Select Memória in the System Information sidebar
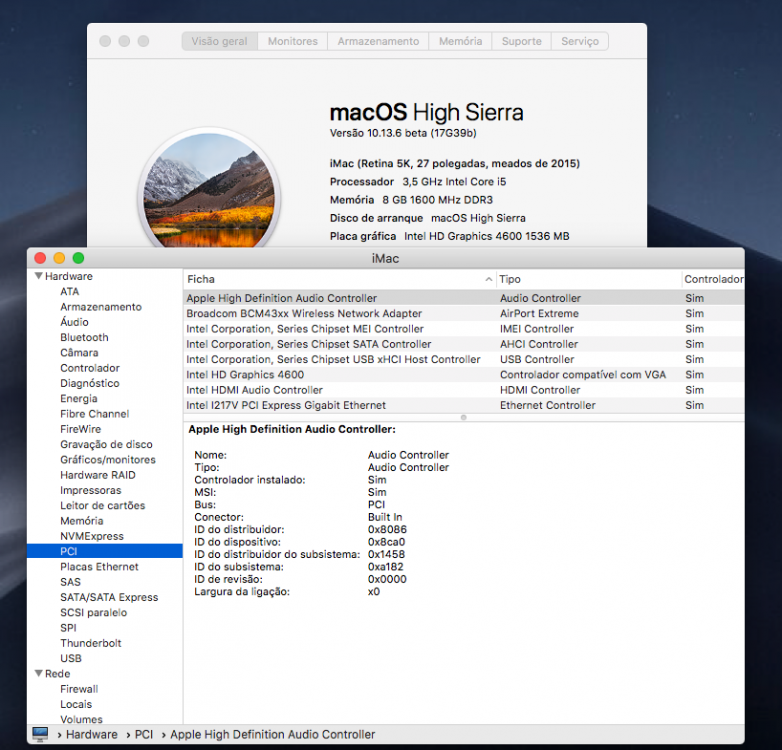 [x=82, y=521]
